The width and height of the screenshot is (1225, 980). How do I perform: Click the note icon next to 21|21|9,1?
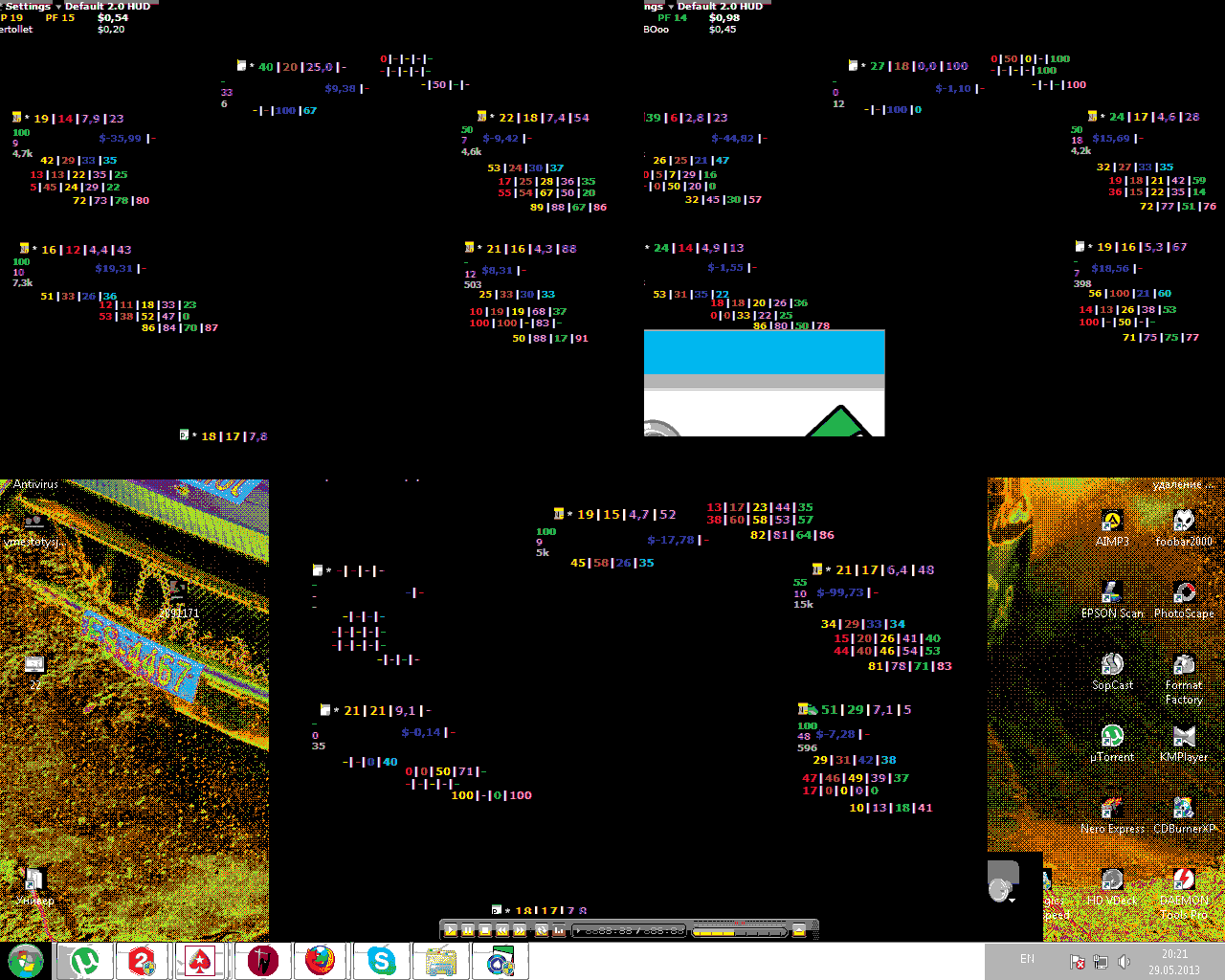click(x=325, y=710)
